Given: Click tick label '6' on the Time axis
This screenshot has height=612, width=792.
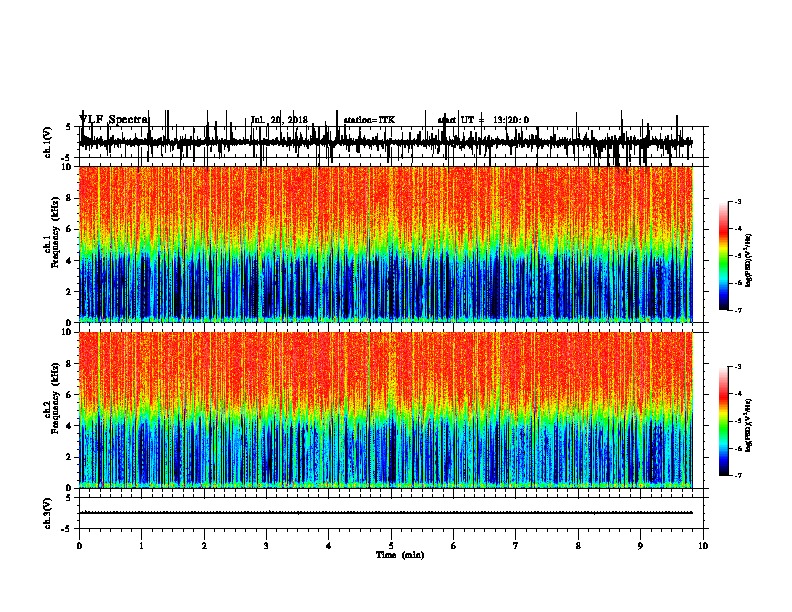Looking at the screenshot, I should pos(453,545).
